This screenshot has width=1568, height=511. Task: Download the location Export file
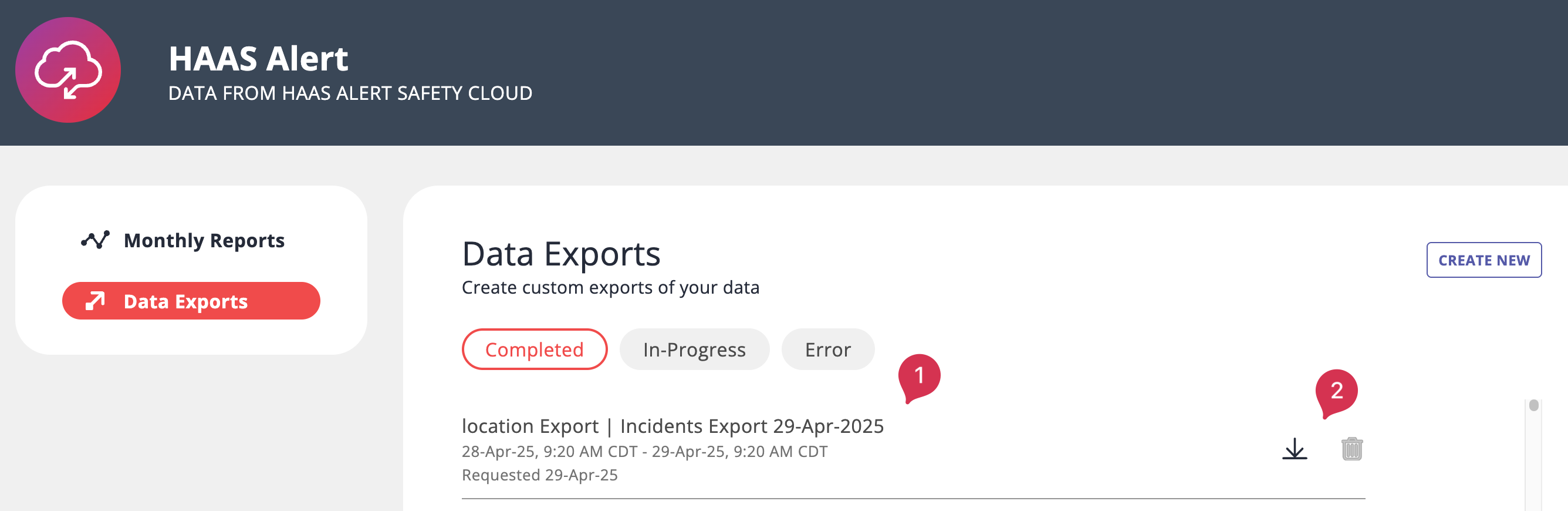coord(1294,449)
